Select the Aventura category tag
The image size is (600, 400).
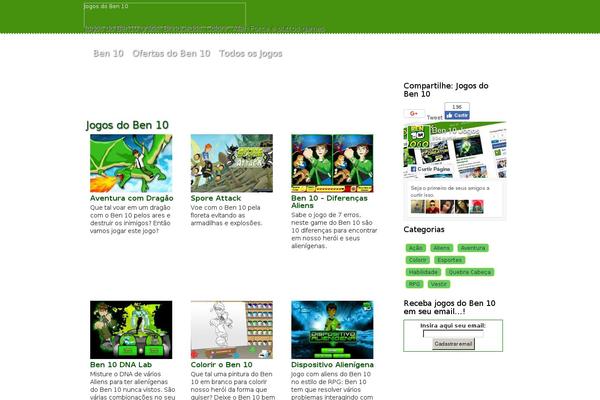click(x=473, y=248)
